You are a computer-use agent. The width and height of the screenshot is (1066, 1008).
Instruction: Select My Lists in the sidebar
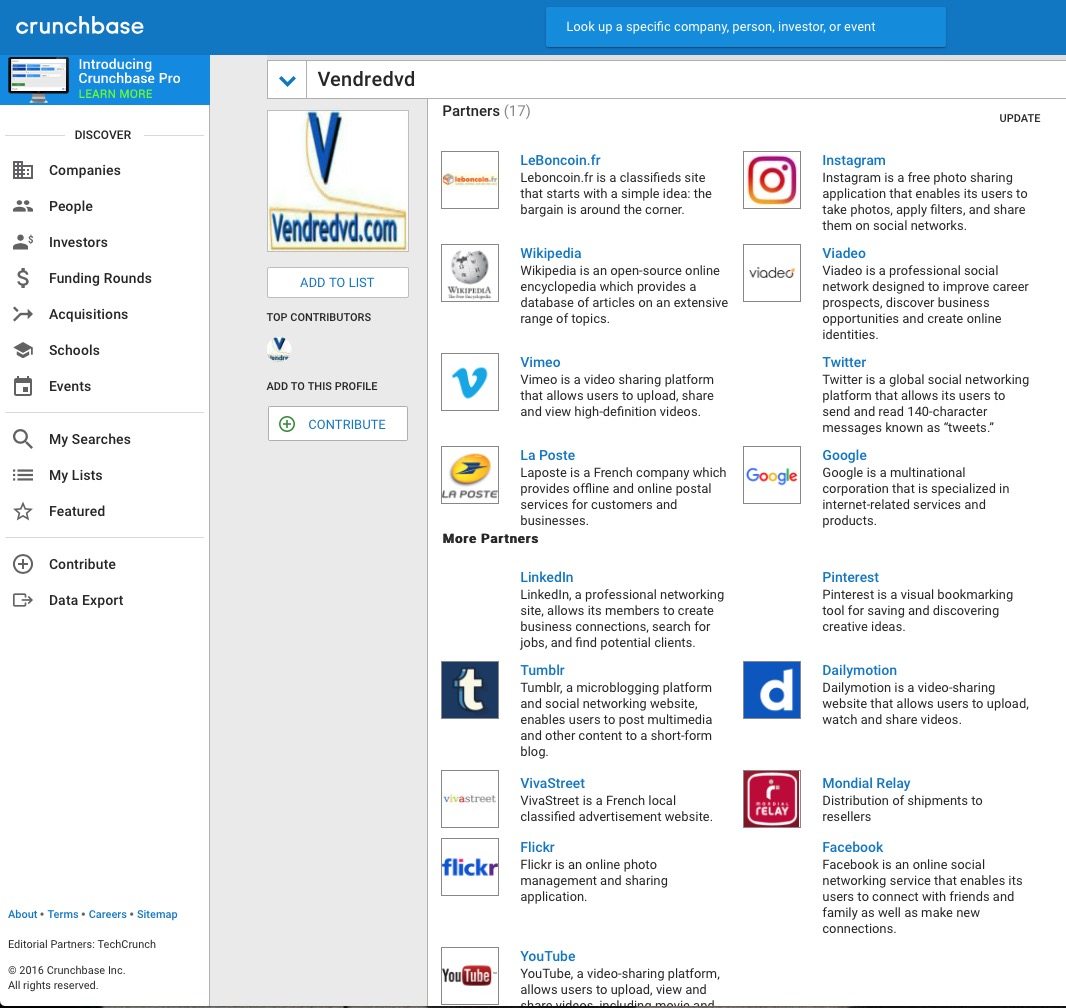pyautogui.click(x=75, y=475)
